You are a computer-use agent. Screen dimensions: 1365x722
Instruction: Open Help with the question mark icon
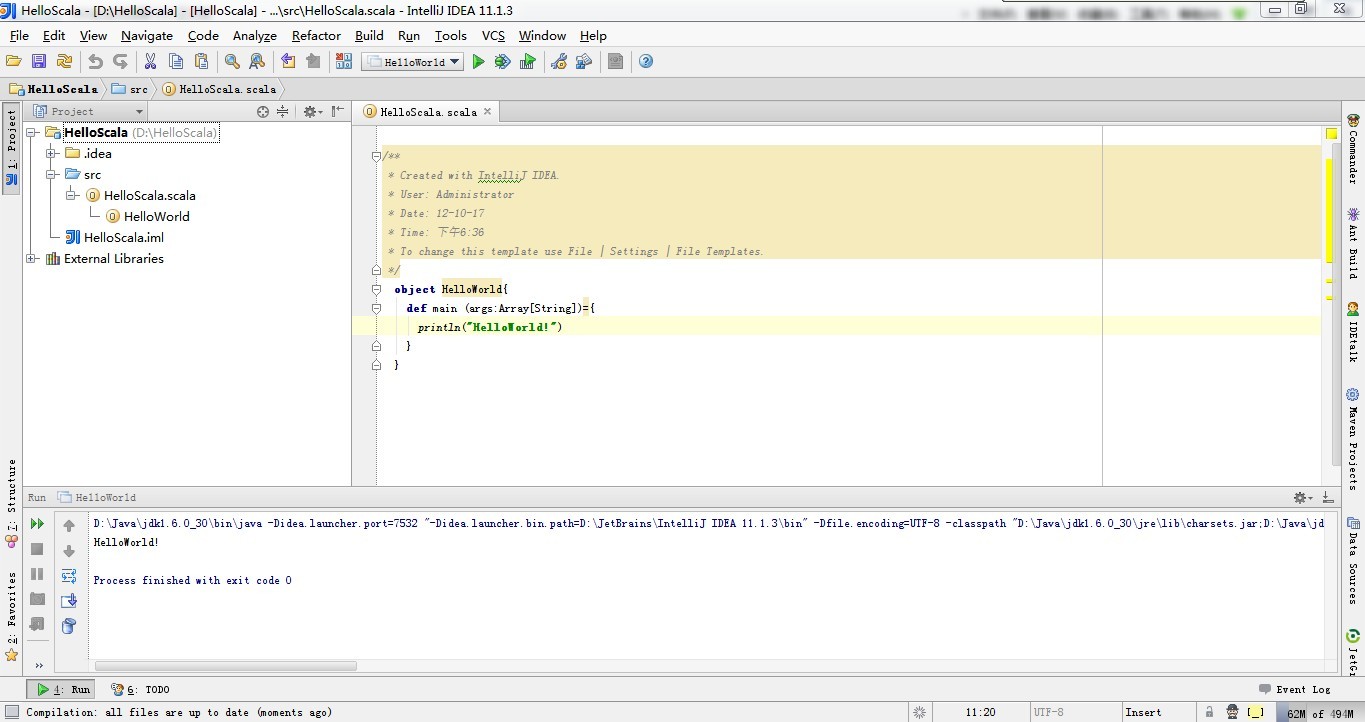646,62
